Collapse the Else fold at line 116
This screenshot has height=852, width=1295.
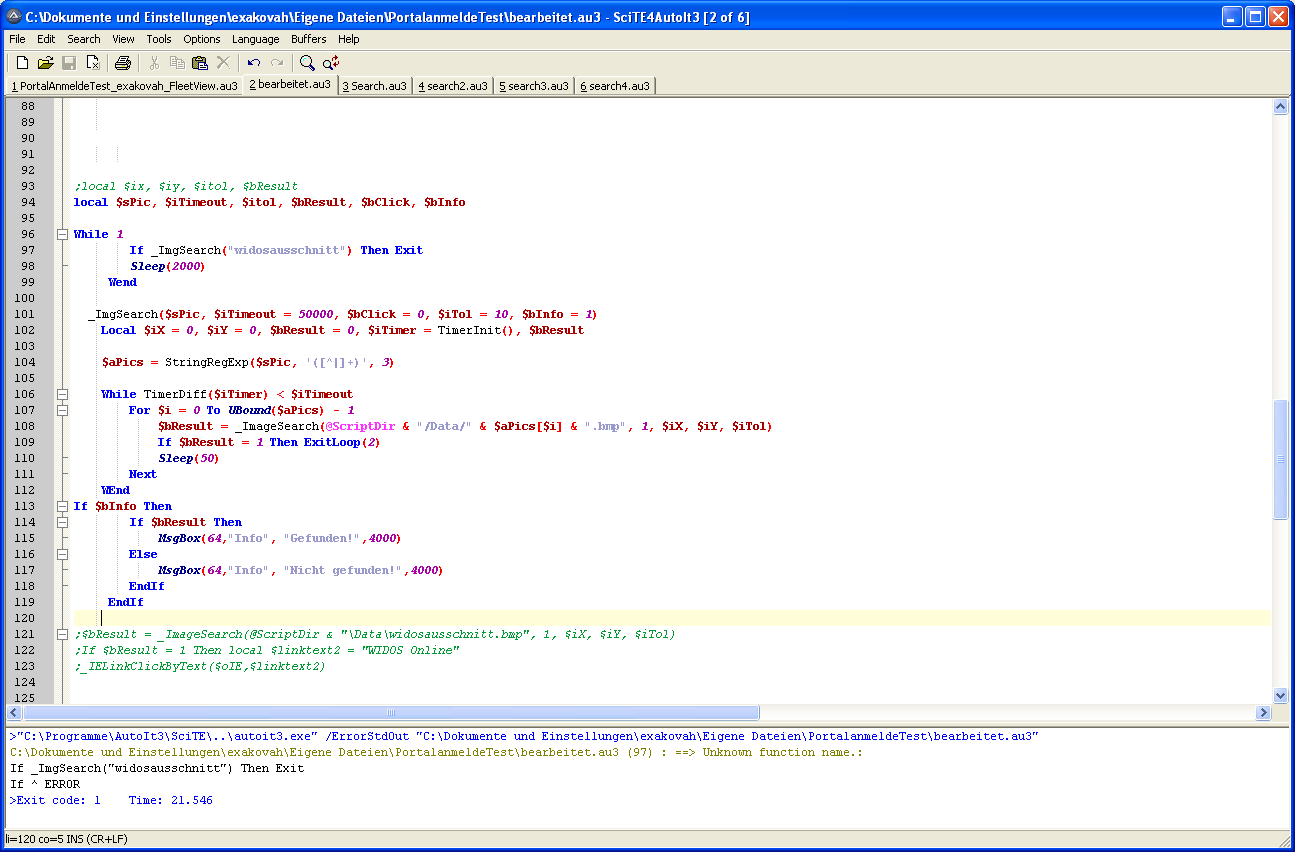click(x=62, y=554)
